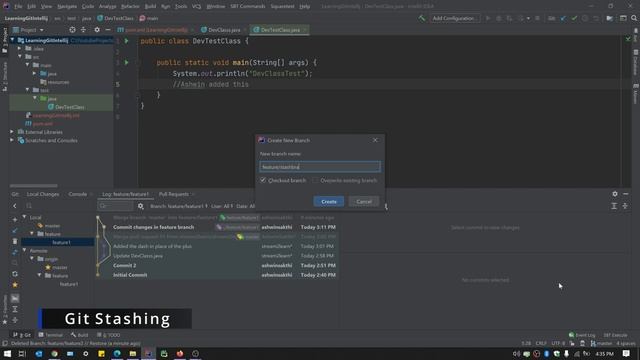Open the Project view dropdown
The width and height of the screenshot is (640, 360).
pyautogui.click(x=28, y=30)
